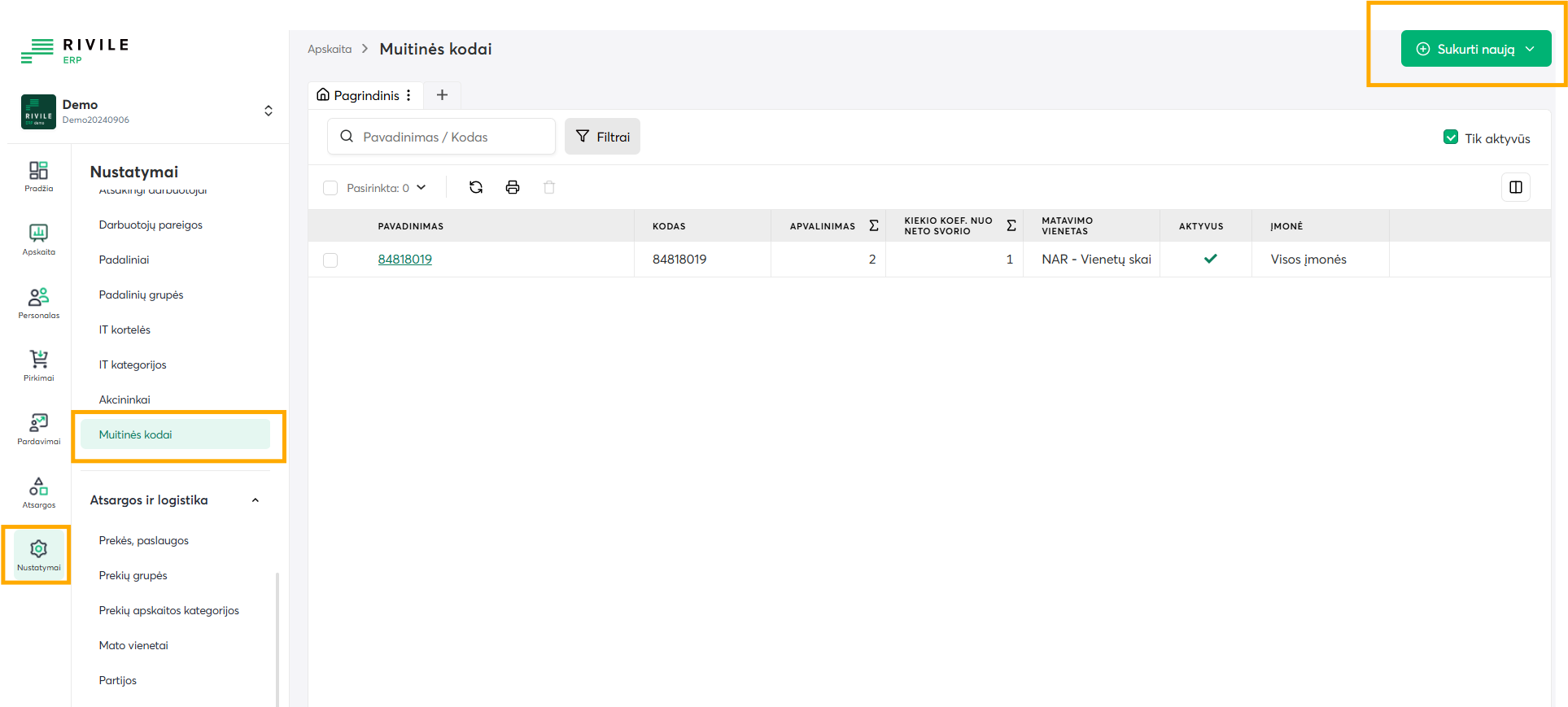Image resolution: width=1568 pixels, height=707 pixels.
Task: Open the 84818019 record link
Action: coord(404,260)
